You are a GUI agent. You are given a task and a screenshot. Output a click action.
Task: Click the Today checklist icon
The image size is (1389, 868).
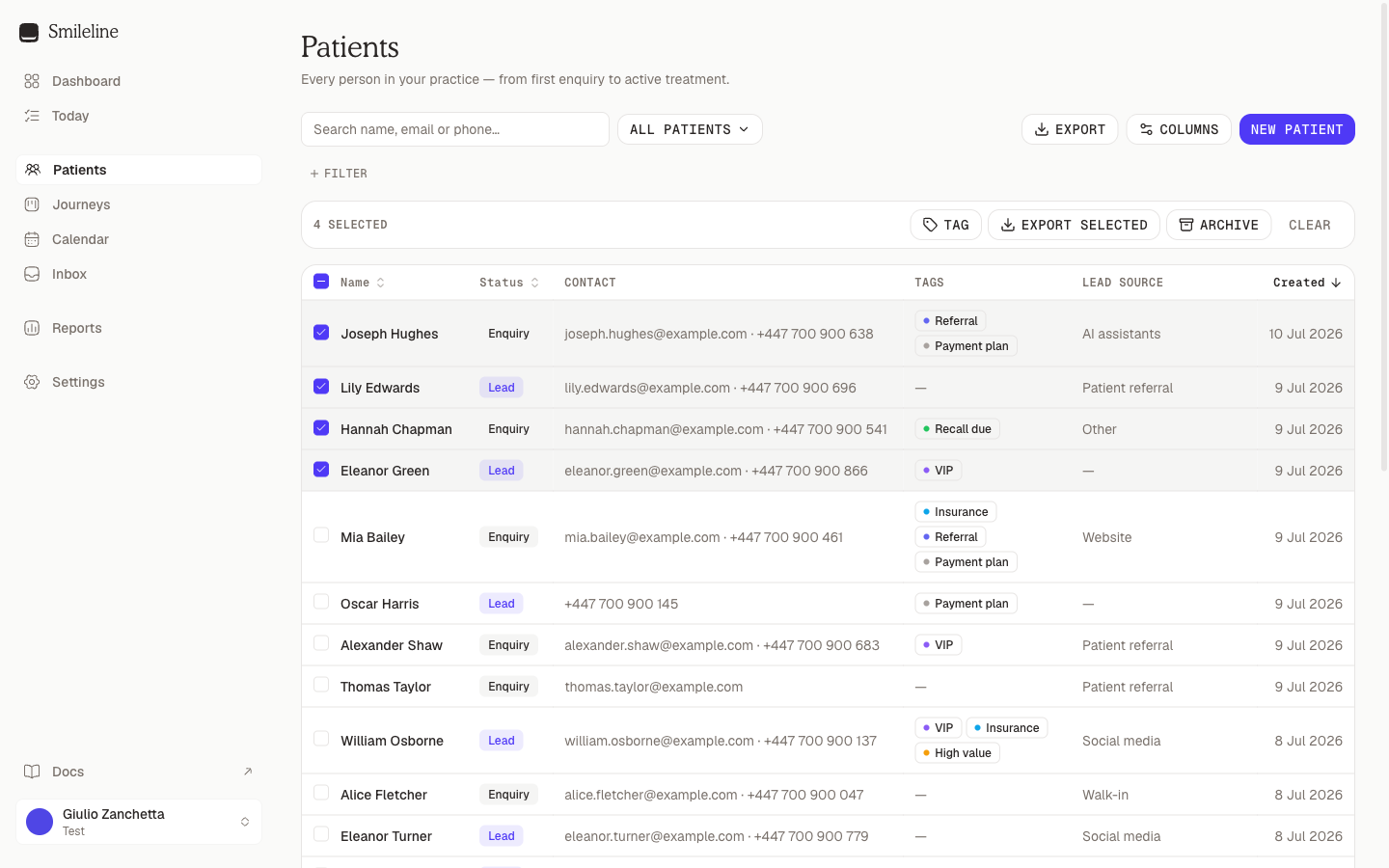[x=32, y=116]
